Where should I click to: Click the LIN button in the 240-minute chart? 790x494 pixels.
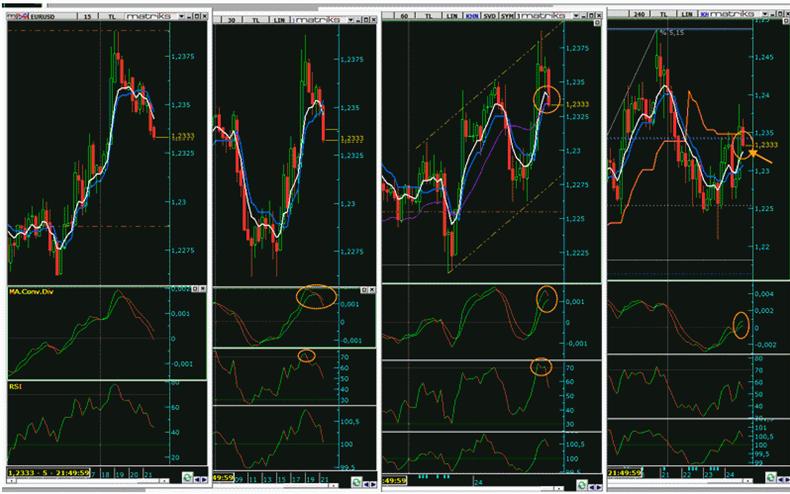coord(688,14)
